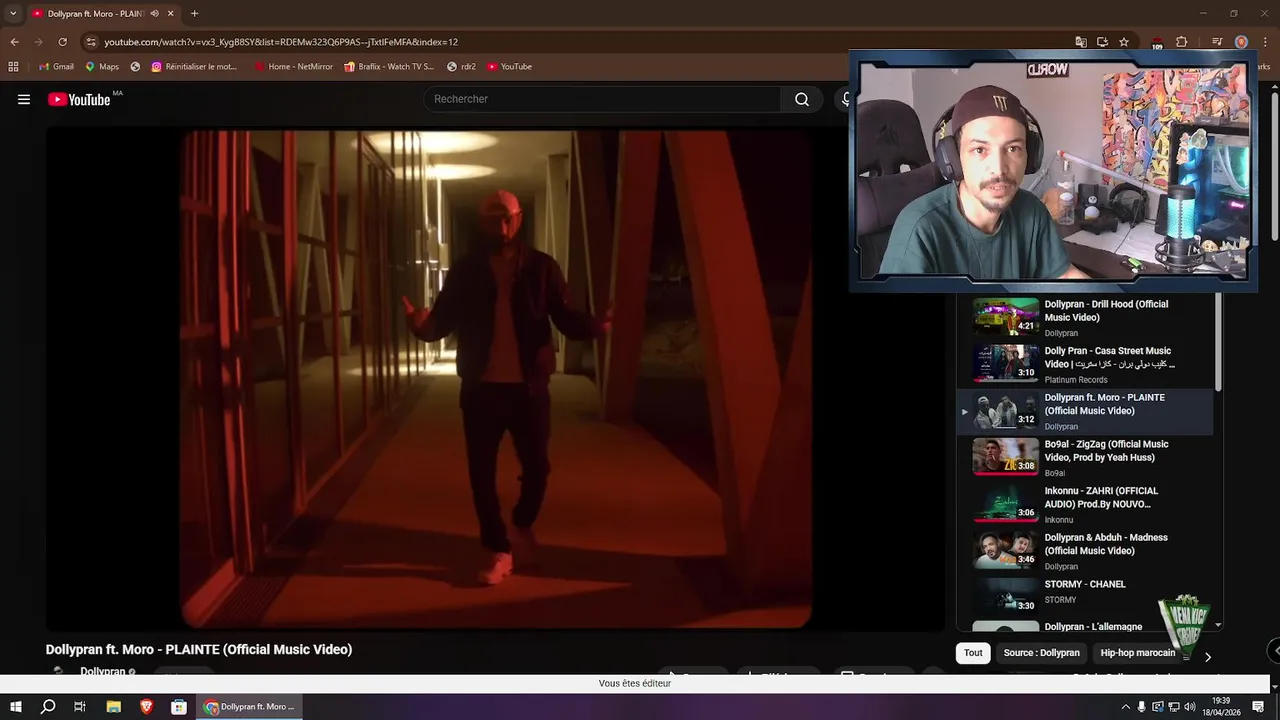The height and width of the screenshot is (720, 1280).
Task: Open the Braflix - Watch TV bookmark
Action: coord(389,66)
